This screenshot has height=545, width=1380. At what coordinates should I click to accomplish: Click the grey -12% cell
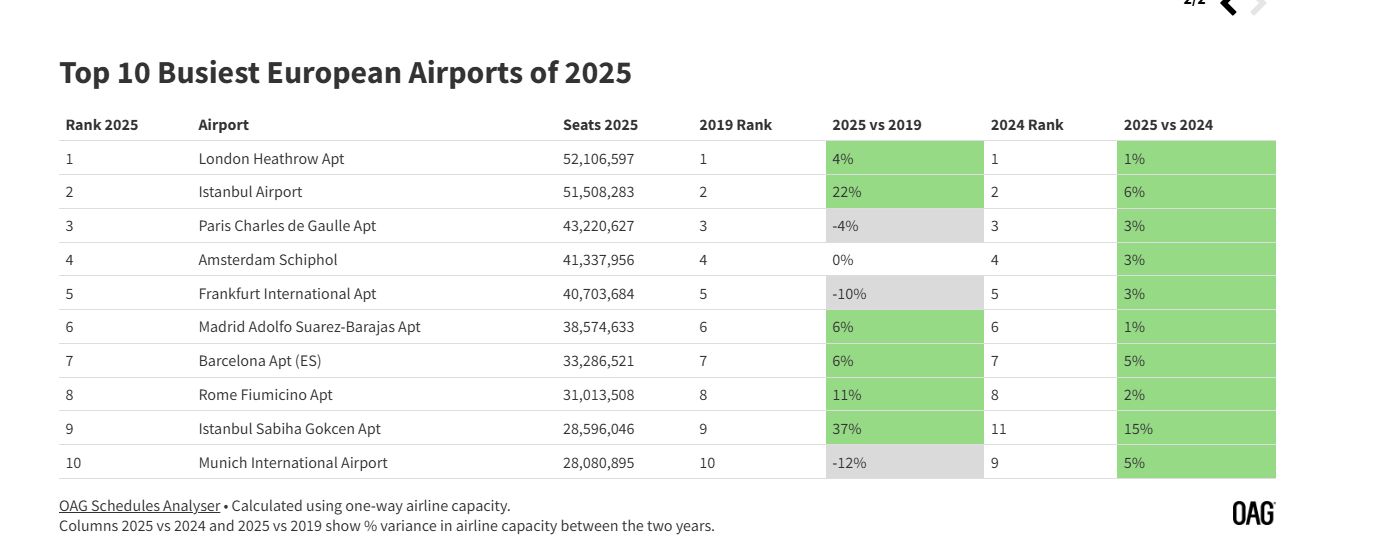point(904,463)
